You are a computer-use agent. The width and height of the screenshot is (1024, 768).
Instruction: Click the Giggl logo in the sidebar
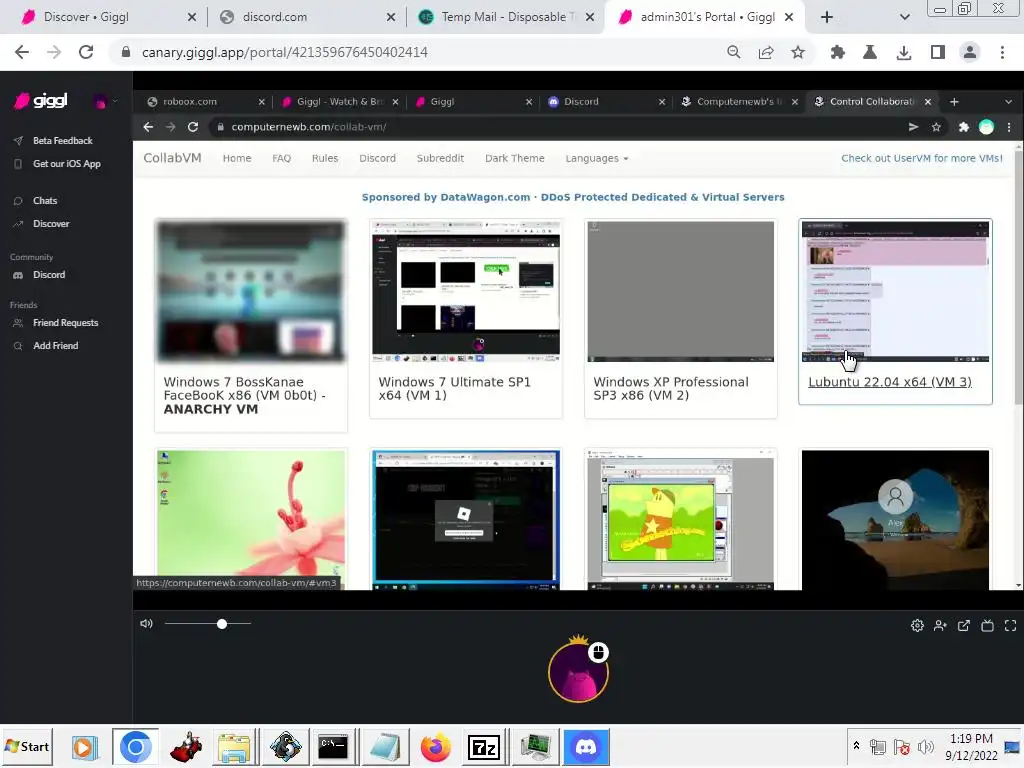(x=41, y=101)
